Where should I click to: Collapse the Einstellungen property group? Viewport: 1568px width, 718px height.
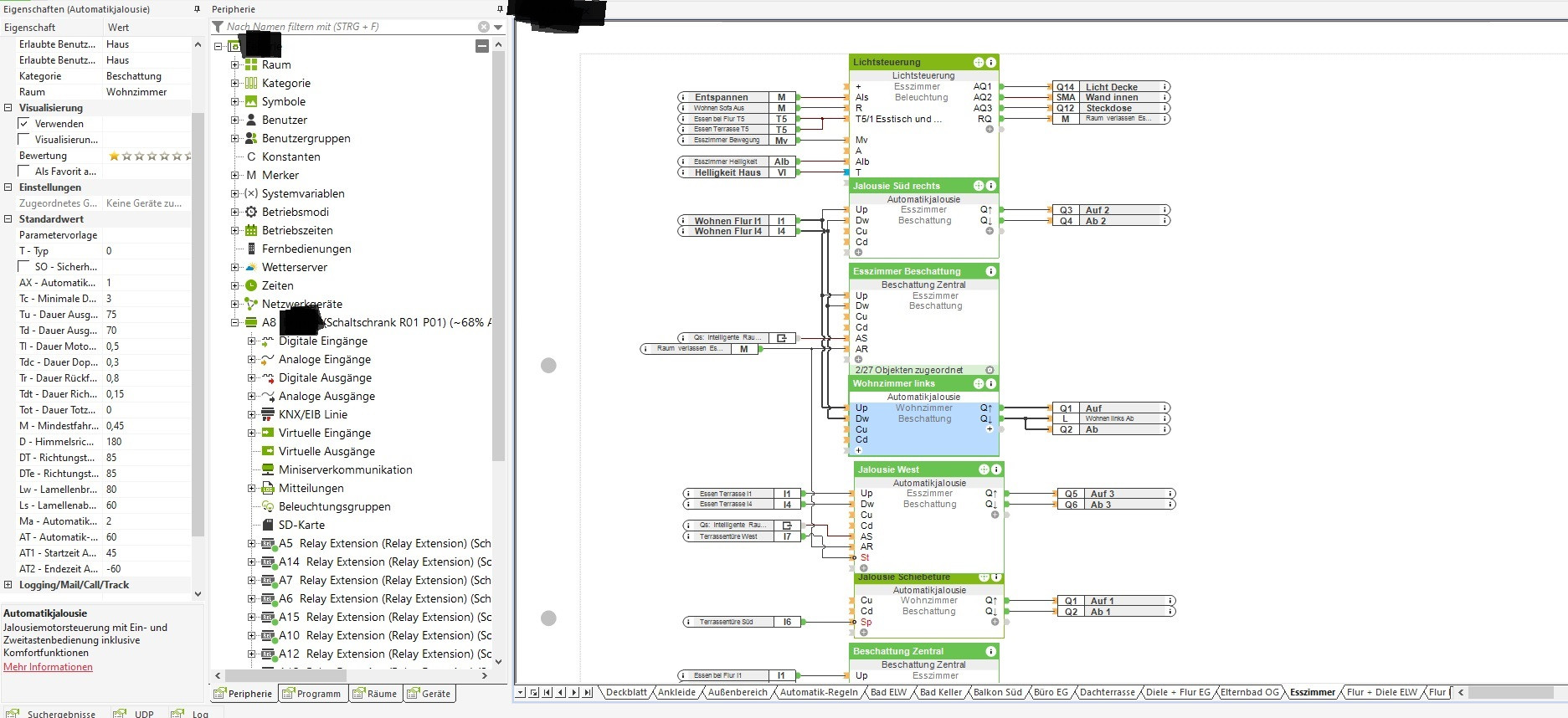pyautogui.click(x=8, y=187)
